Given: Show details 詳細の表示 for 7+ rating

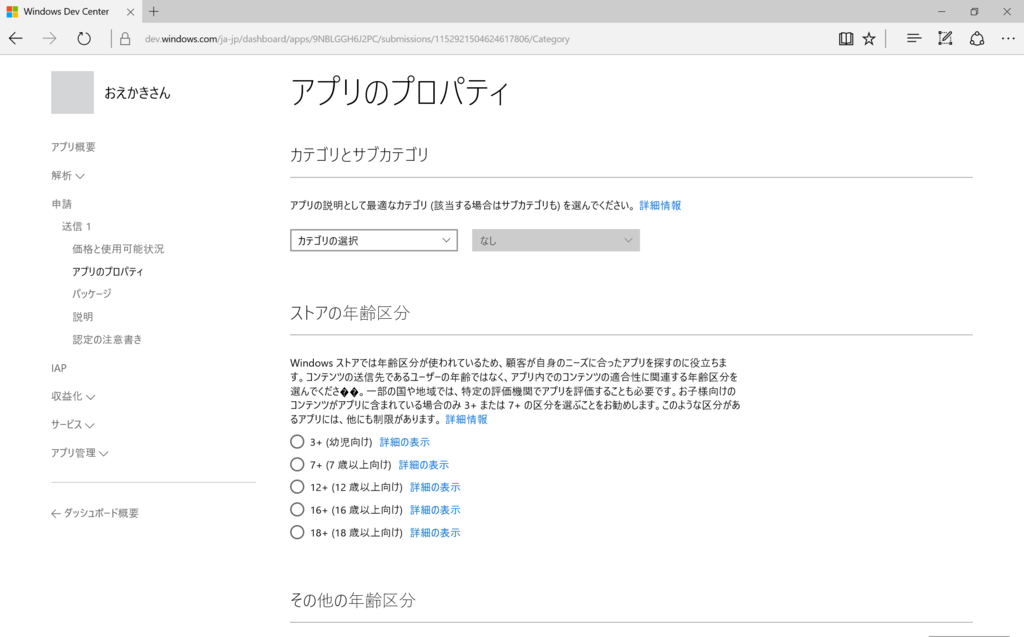Looking at the screenshot, I should pos(424,465).
